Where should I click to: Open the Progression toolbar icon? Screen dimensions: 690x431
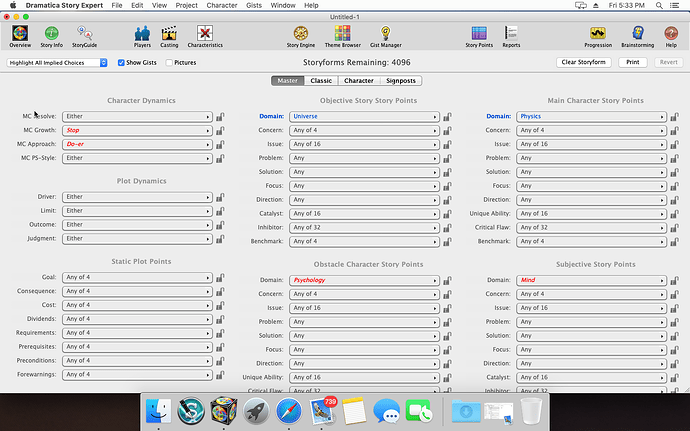pos(597,35)
